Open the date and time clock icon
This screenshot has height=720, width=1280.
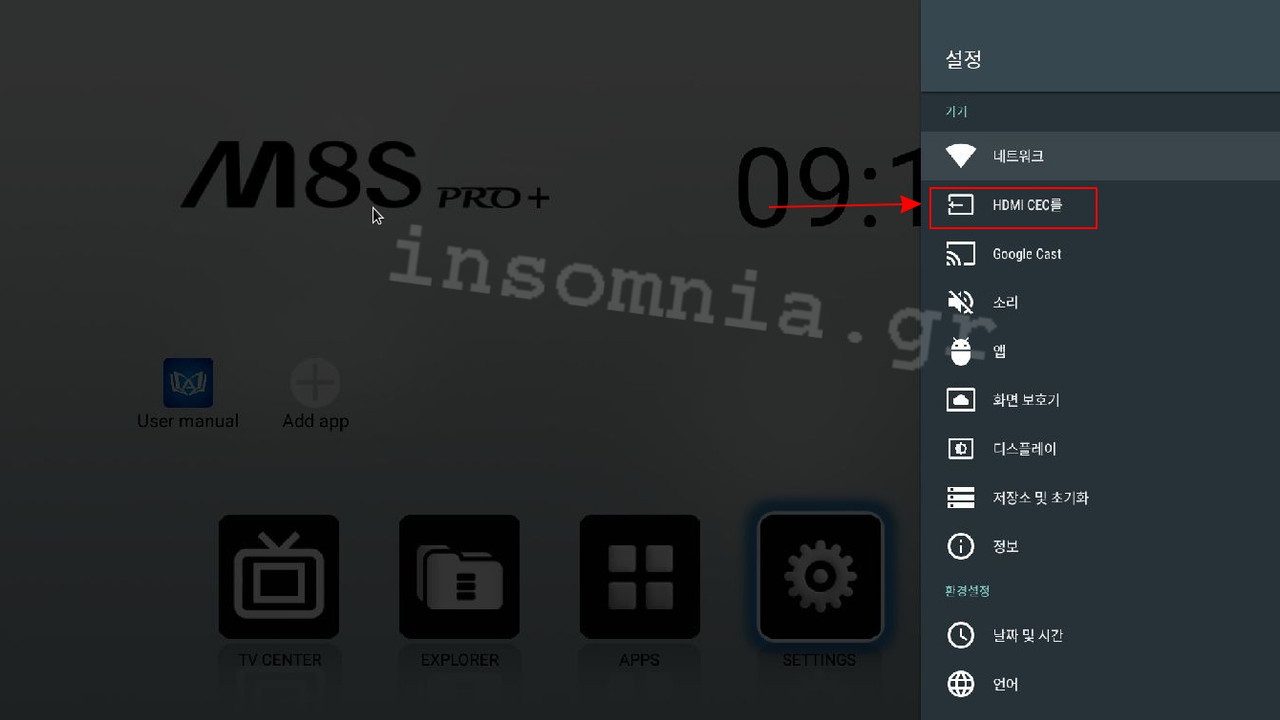(960, 635)
